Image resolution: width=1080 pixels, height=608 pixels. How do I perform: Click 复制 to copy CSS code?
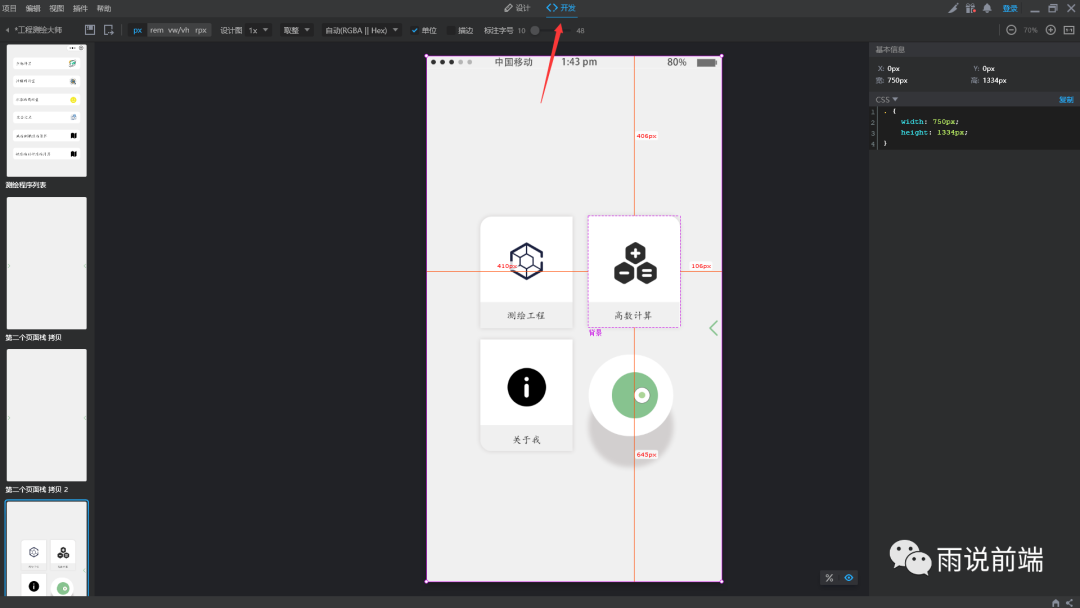click(1066, 100)
